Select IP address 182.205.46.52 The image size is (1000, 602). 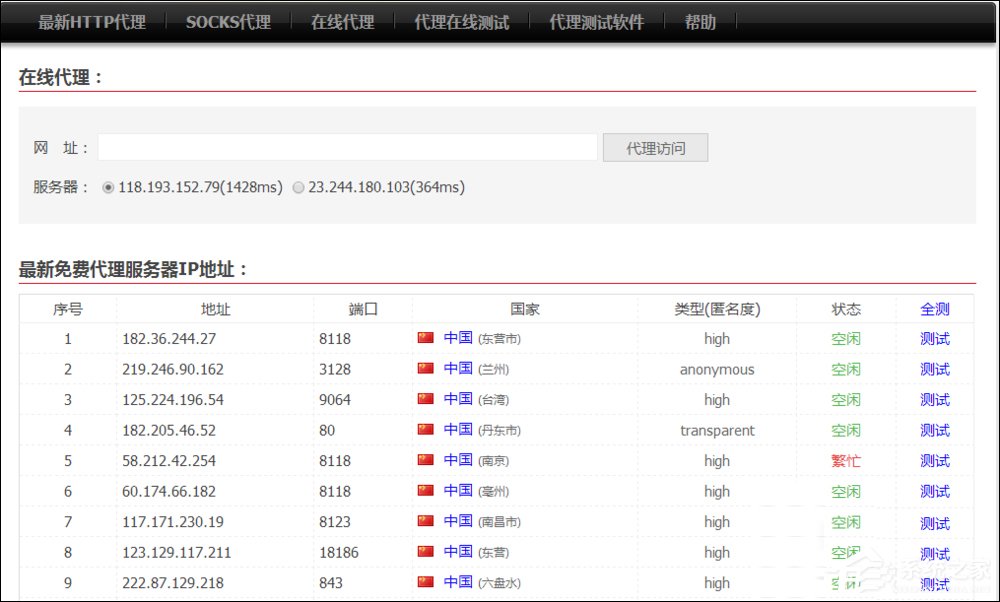pos(169,430)
